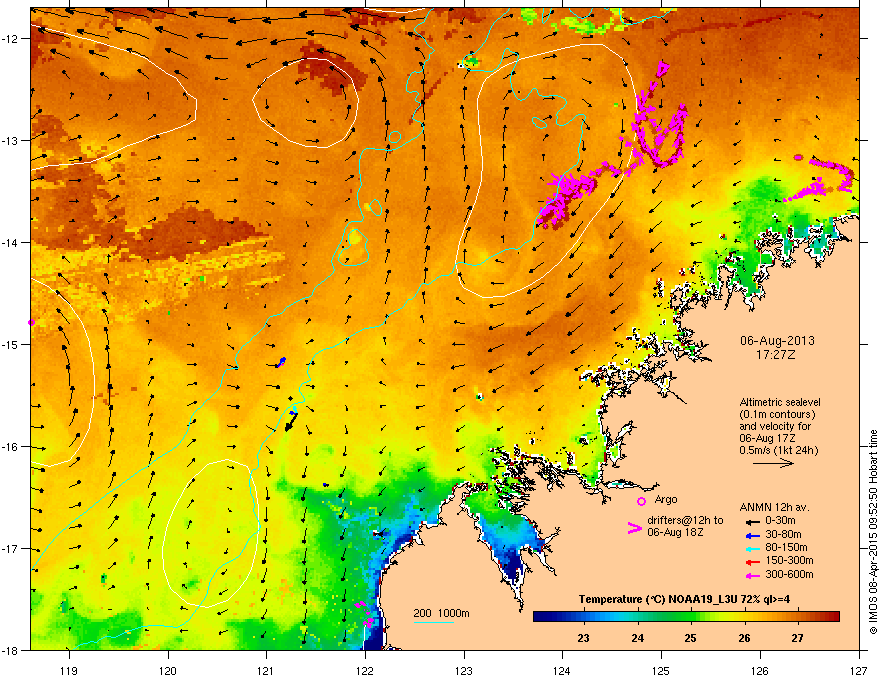Click the '30-80m' depth label
This screenshot has width=880, height=680.
[x=783, y=535]
